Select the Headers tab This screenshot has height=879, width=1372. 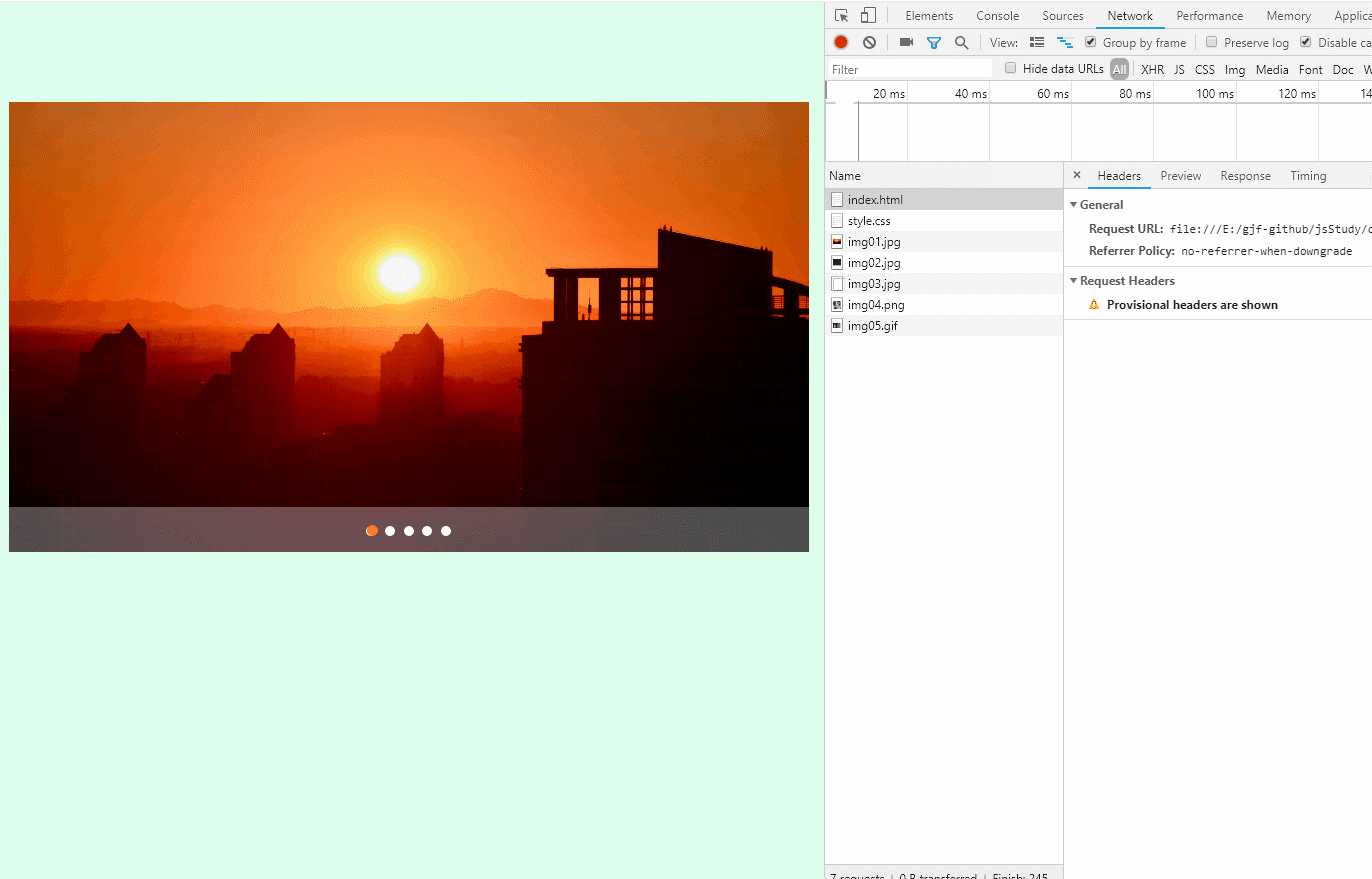pyautogui.click(x=1119, y=176)
